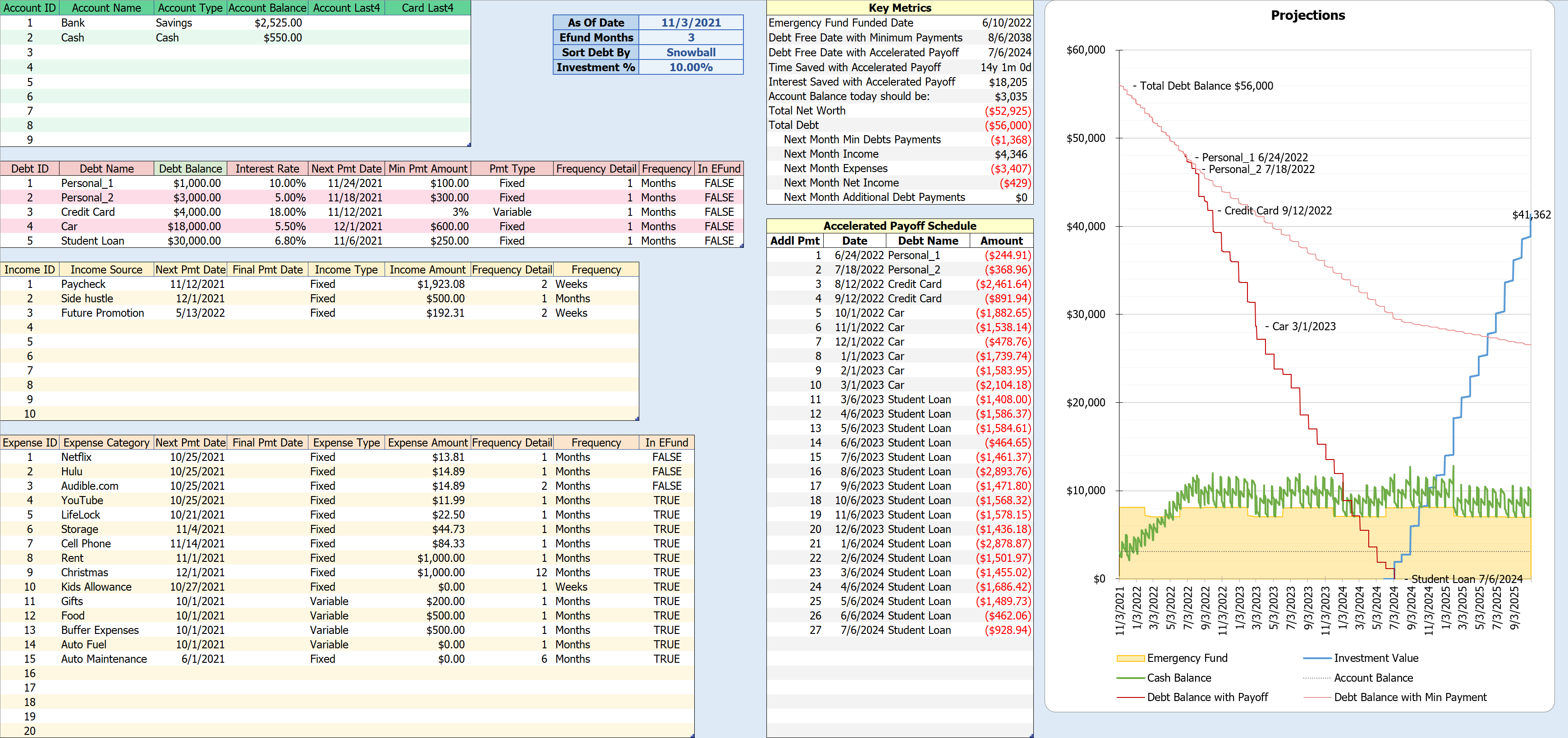
Task: Click the Key Metrics header
Action: click(x=900, y=8)
